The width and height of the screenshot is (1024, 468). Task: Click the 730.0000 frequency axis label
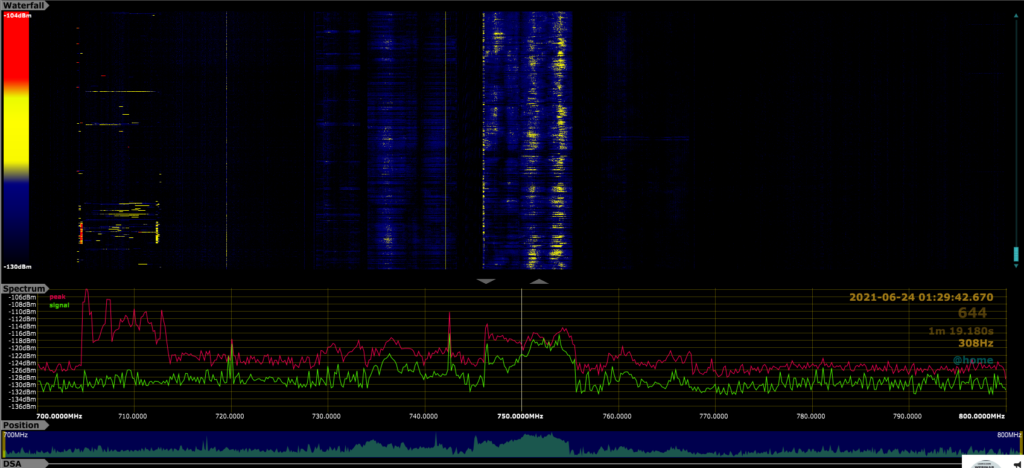click(326, 416)
